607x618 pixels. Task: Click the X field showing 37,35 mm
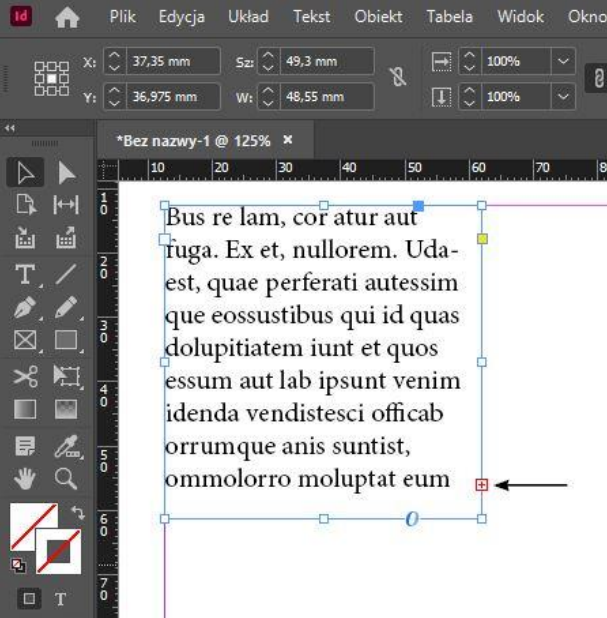[173, 61]
